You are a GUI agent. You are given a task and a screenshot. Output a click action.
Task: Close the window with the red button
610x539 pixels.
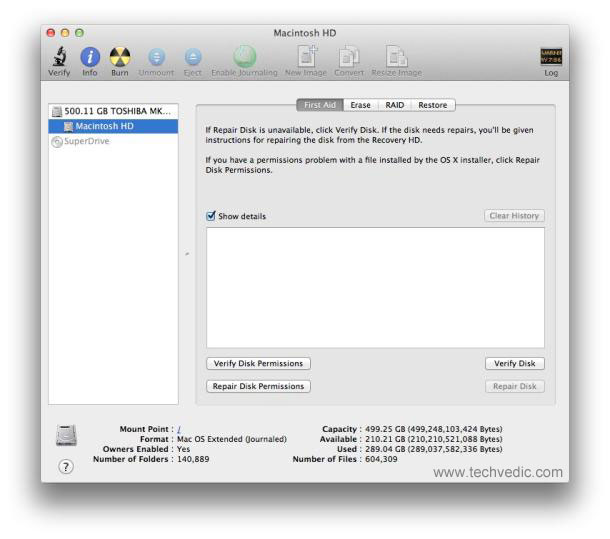(x=51, y=33)
